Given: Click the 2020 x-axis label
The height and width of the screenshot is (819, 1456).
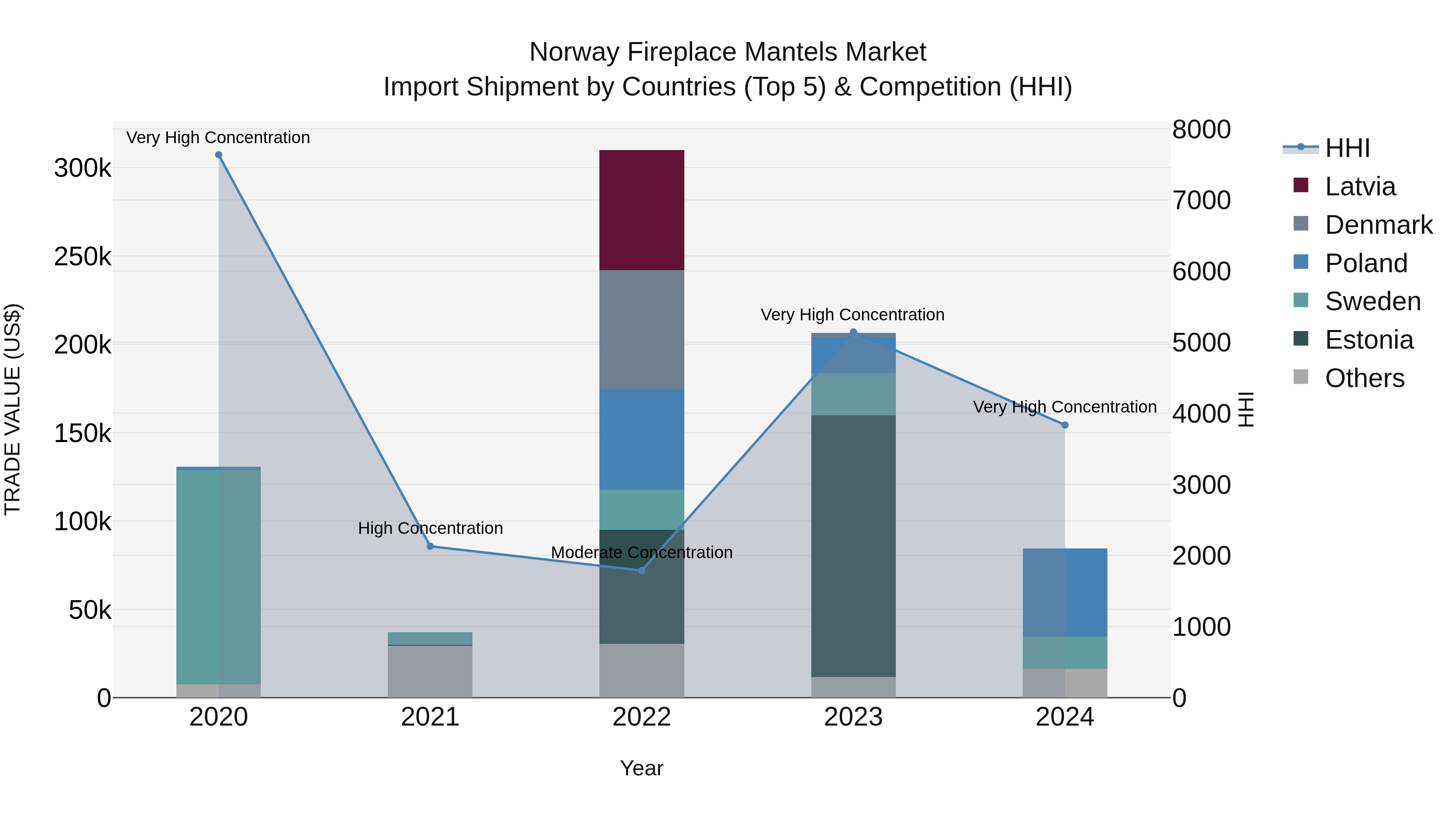Looking at the screenshot, I should click(x=219, y=717).
